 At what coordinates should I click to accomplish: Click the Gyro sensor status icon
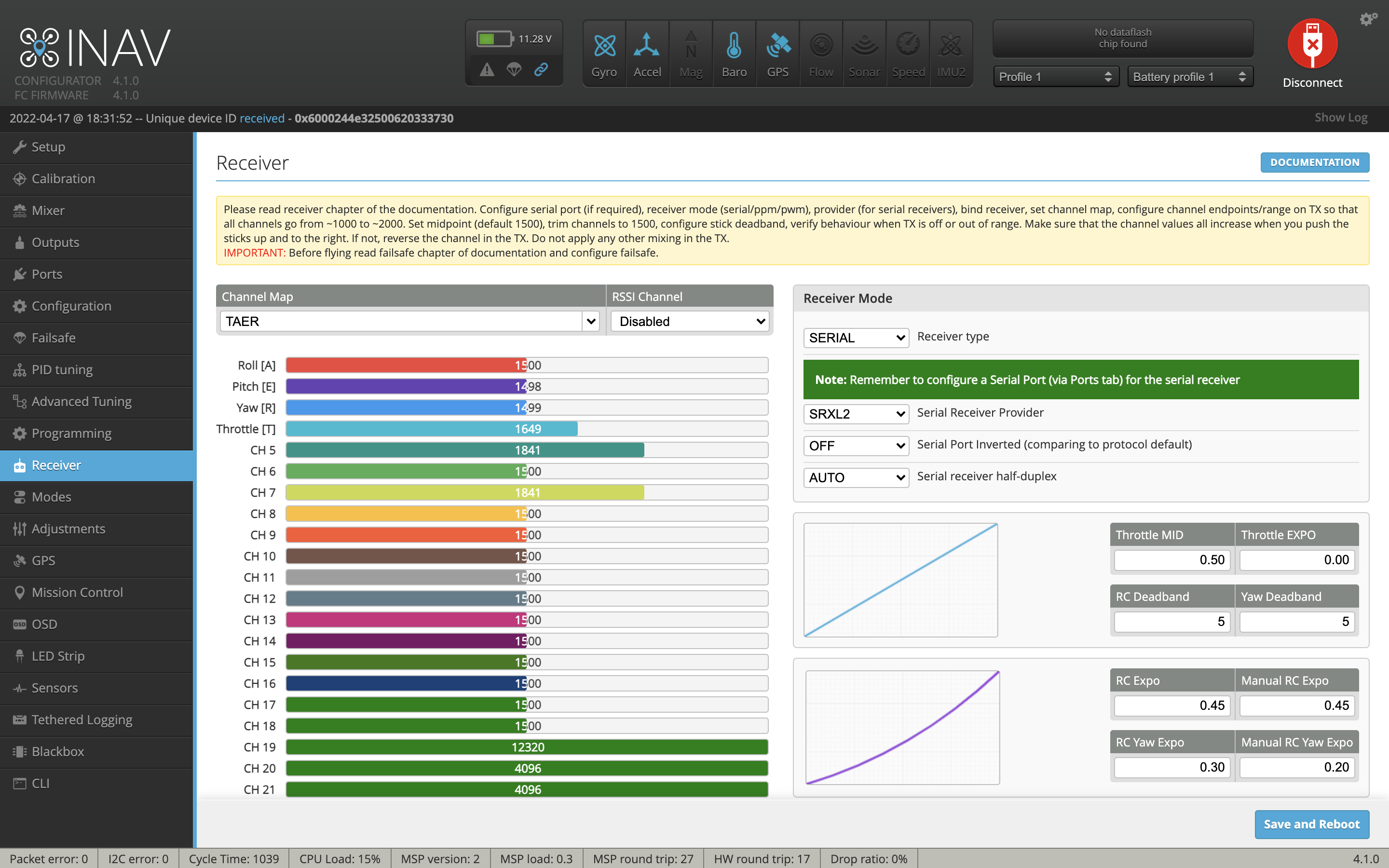(604, 46)
